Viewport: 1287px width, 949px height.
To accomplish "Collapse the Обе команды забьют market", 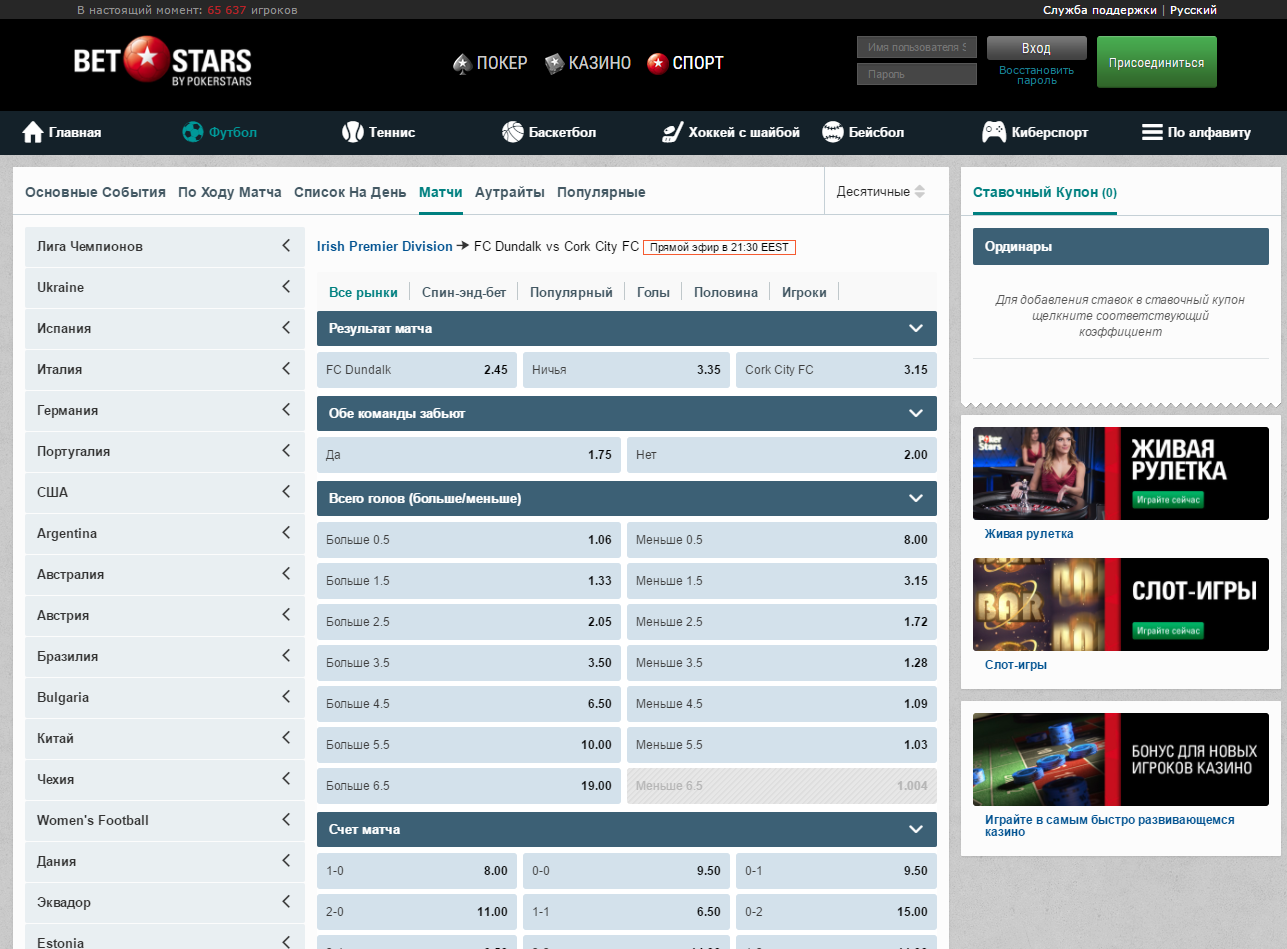I will pyautogui.click(x=915, y=413).
